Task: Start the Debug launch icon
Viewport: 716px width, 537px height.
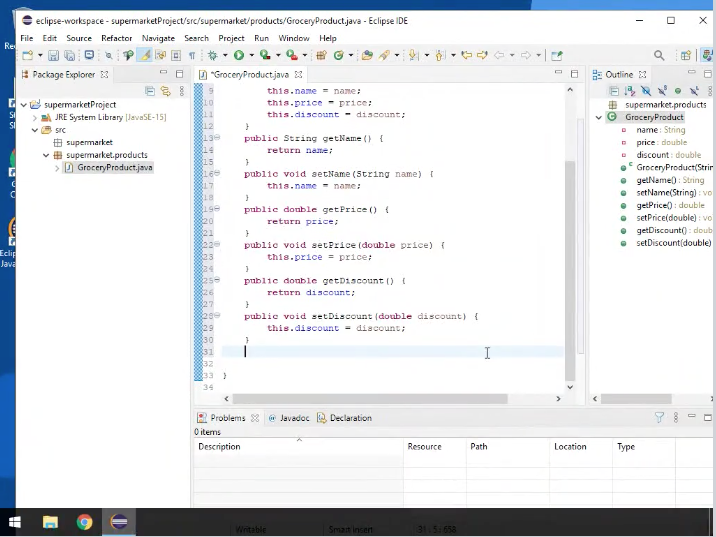Action: [x=212, y=56]
